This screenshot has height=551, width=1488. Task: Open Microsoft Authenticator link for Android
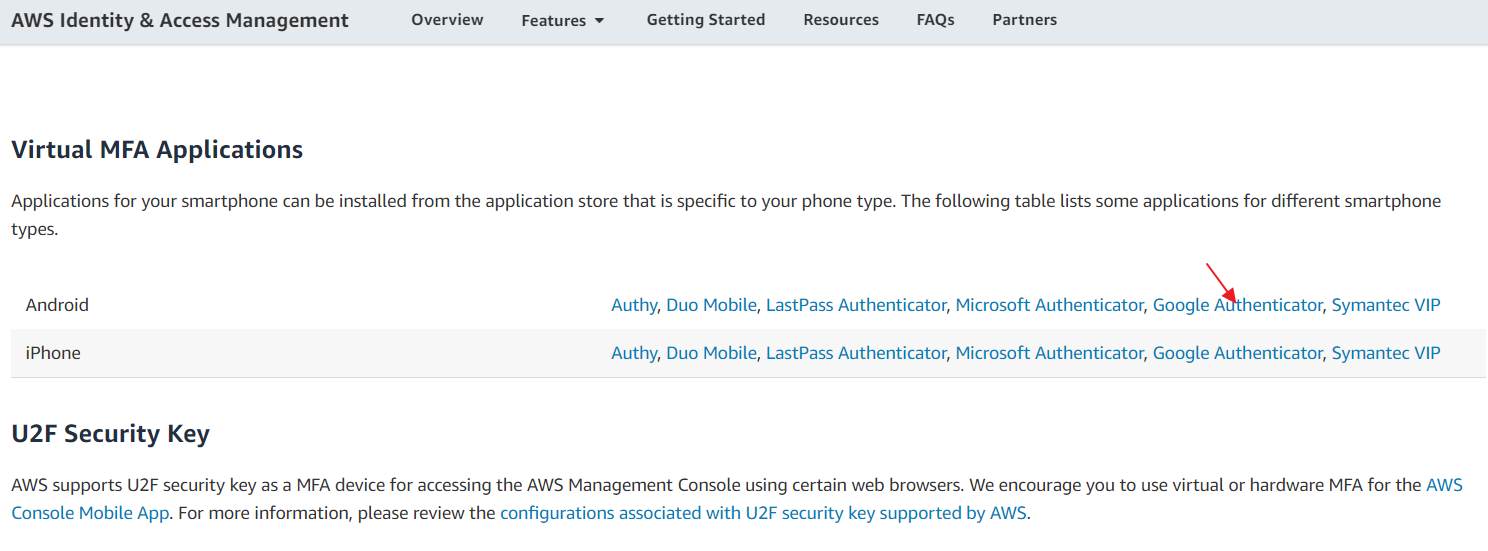click(1049, 305)
